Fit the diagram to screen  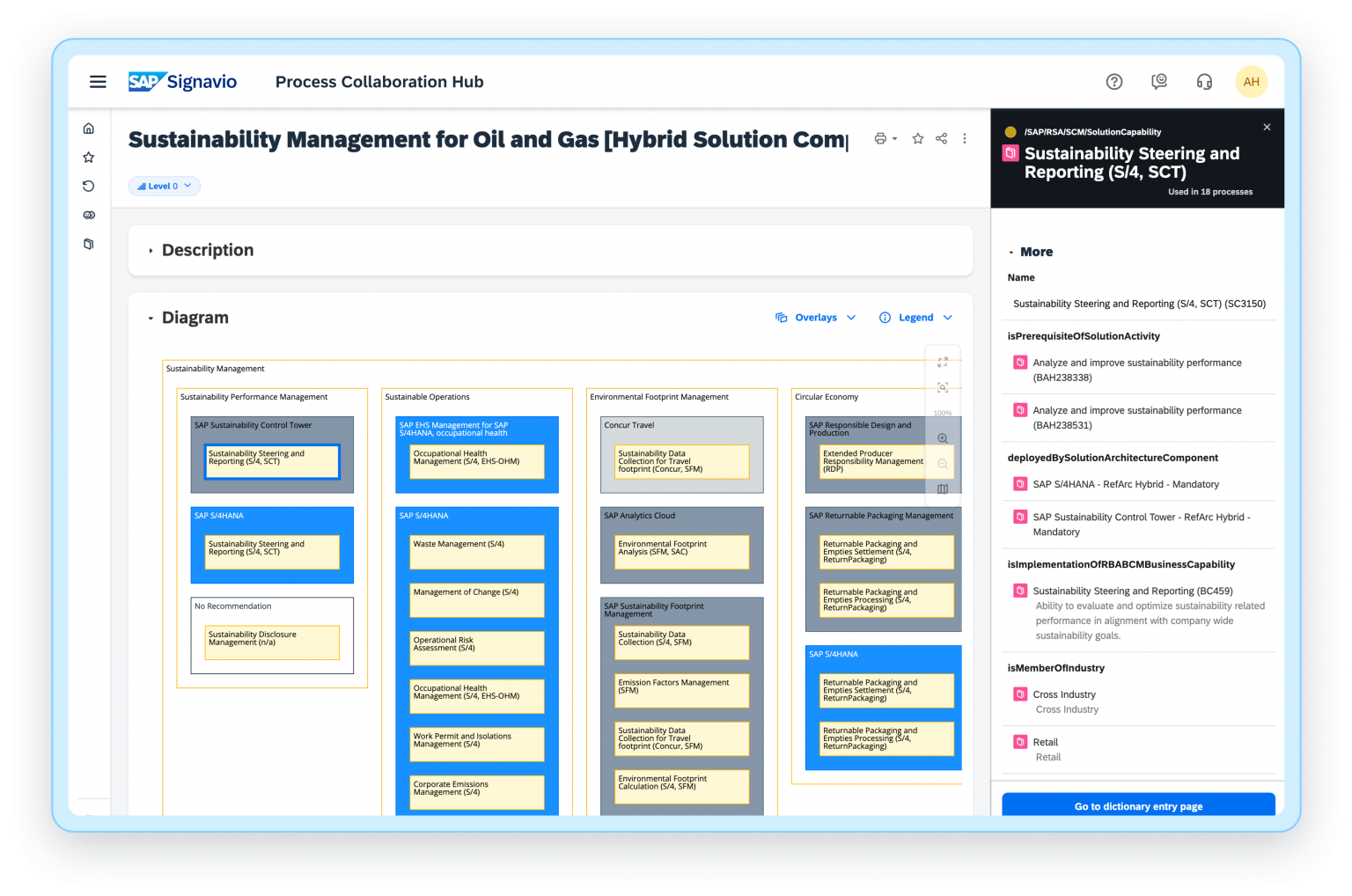[x=943, y=387]
